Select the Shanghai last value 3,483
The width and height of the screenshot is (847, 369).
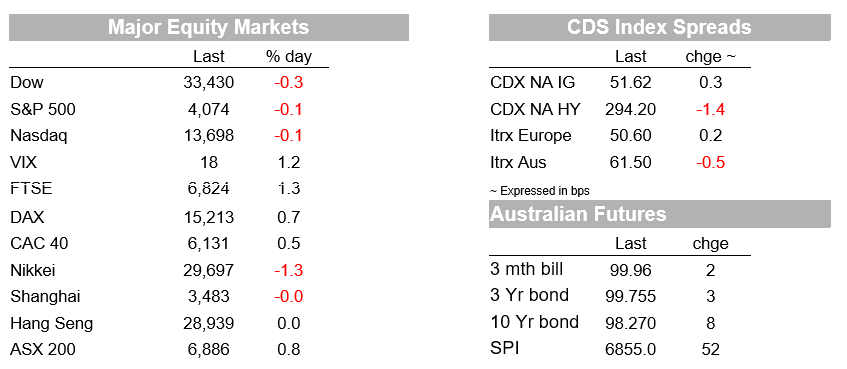(209, 297)
